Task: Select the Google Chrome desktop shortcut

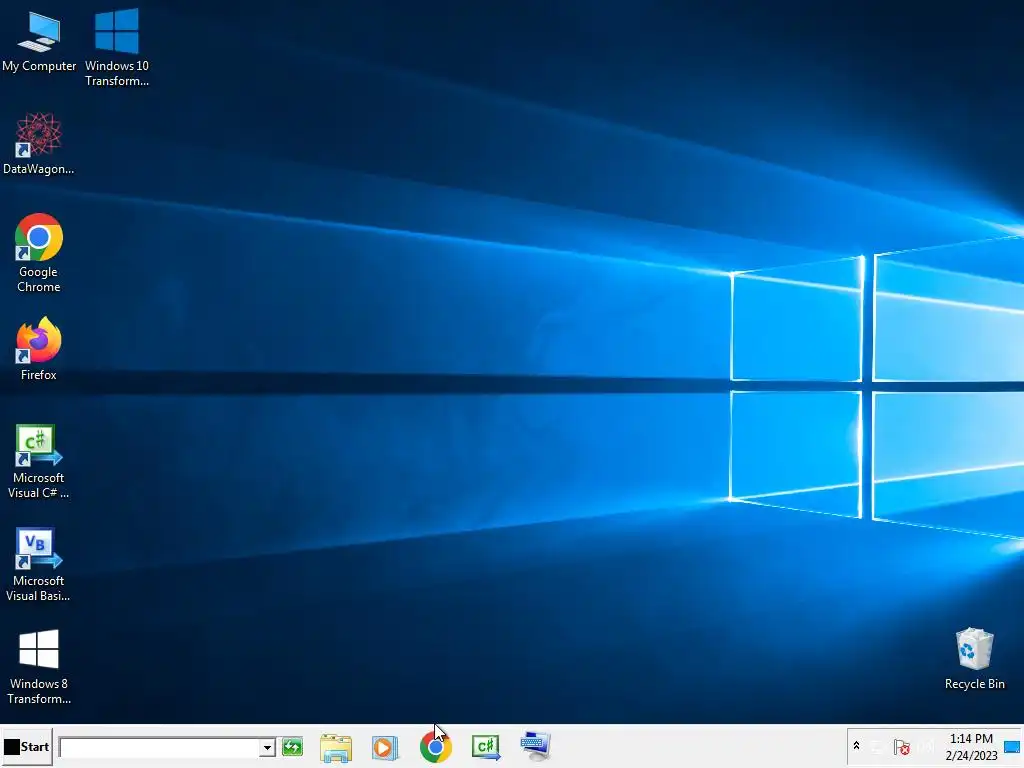Action: [39, 253]
